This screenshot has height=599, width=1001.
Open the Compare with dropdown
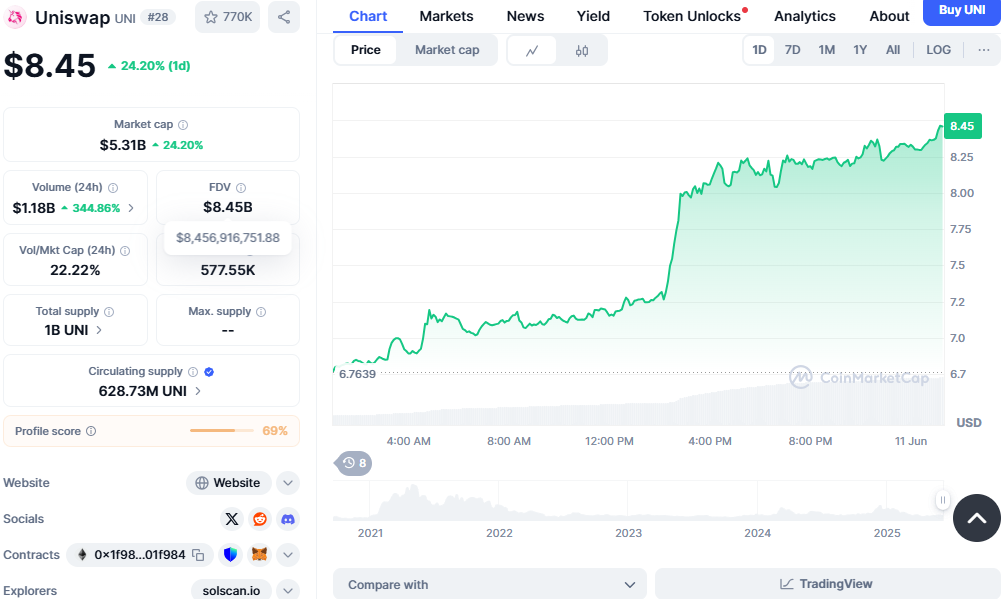(490, 584)
